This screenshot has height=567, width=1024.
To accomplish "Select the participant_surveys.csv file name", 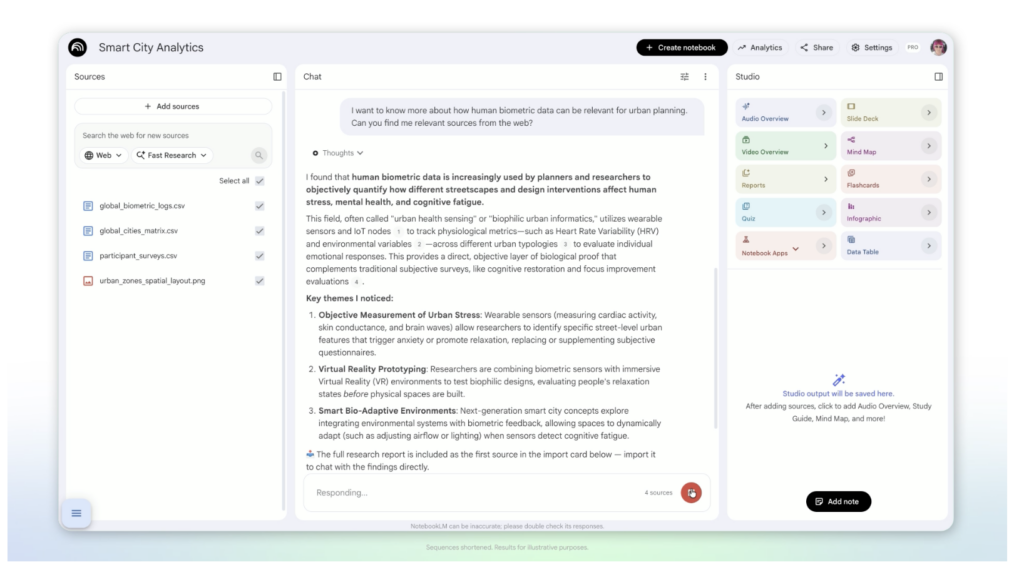I will click(138, 255).
